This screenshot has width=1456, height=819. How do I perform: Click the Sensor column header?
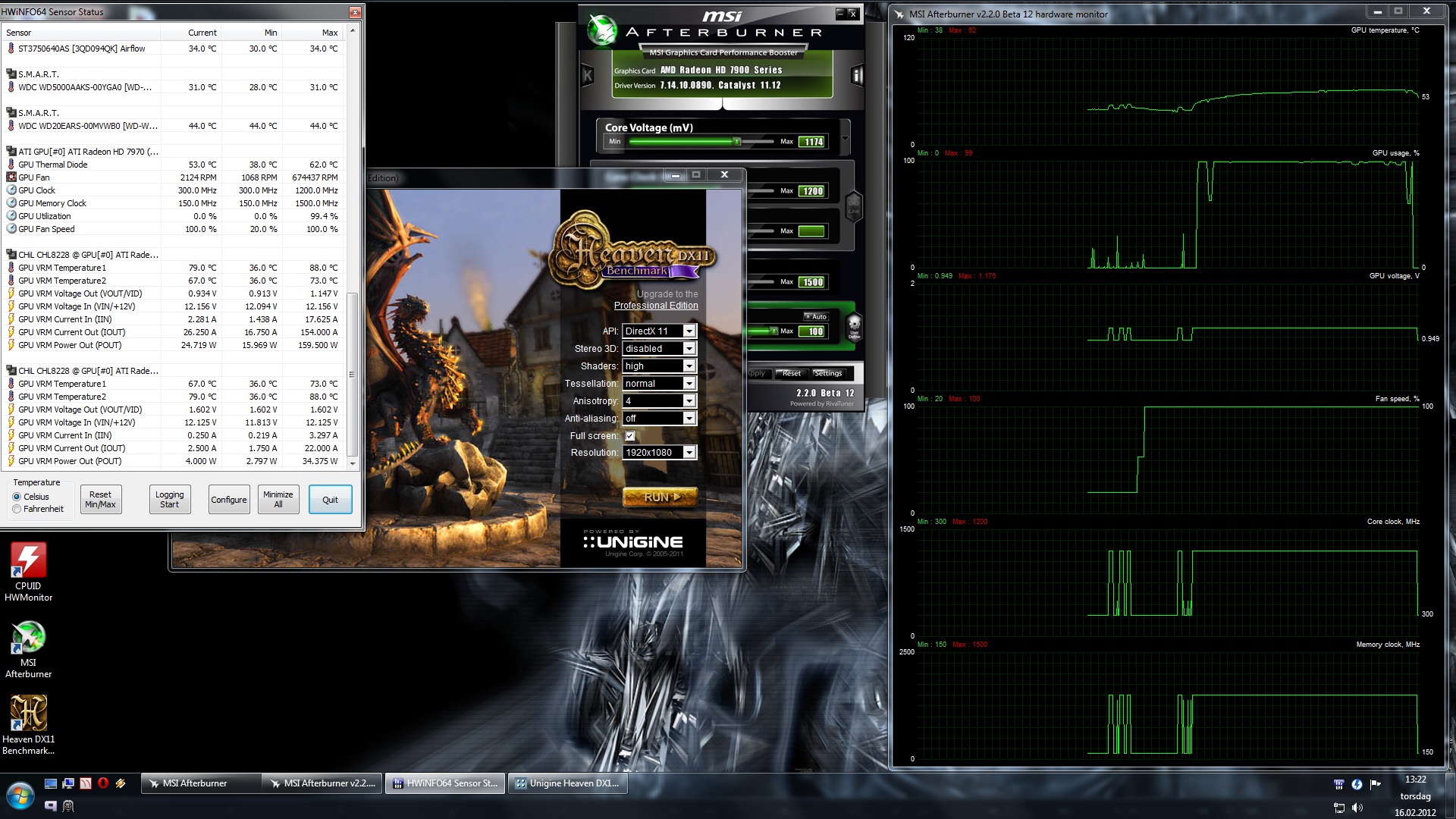tap(81, 33)
